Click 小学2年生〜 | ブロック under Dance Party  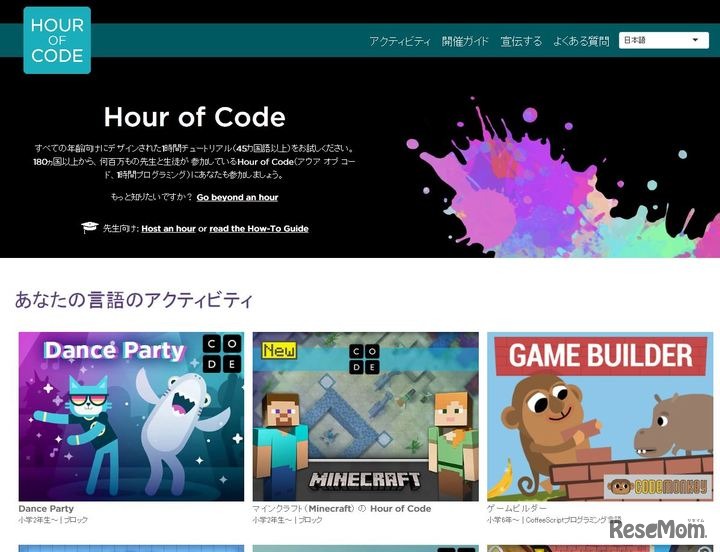click(53, 520)
